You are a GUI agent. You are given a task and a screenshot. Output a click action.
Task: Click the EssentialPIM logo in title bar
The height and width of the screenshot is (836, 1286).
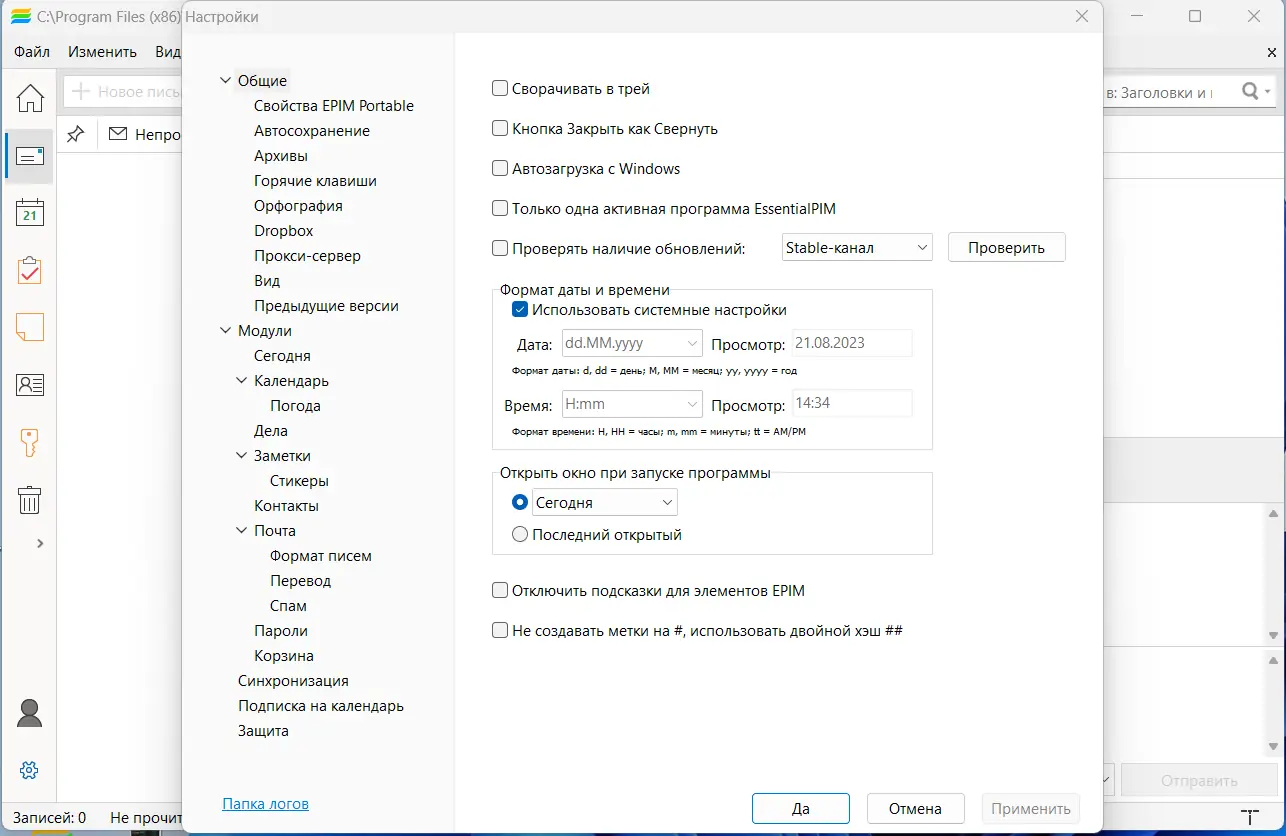click(20, 17)
